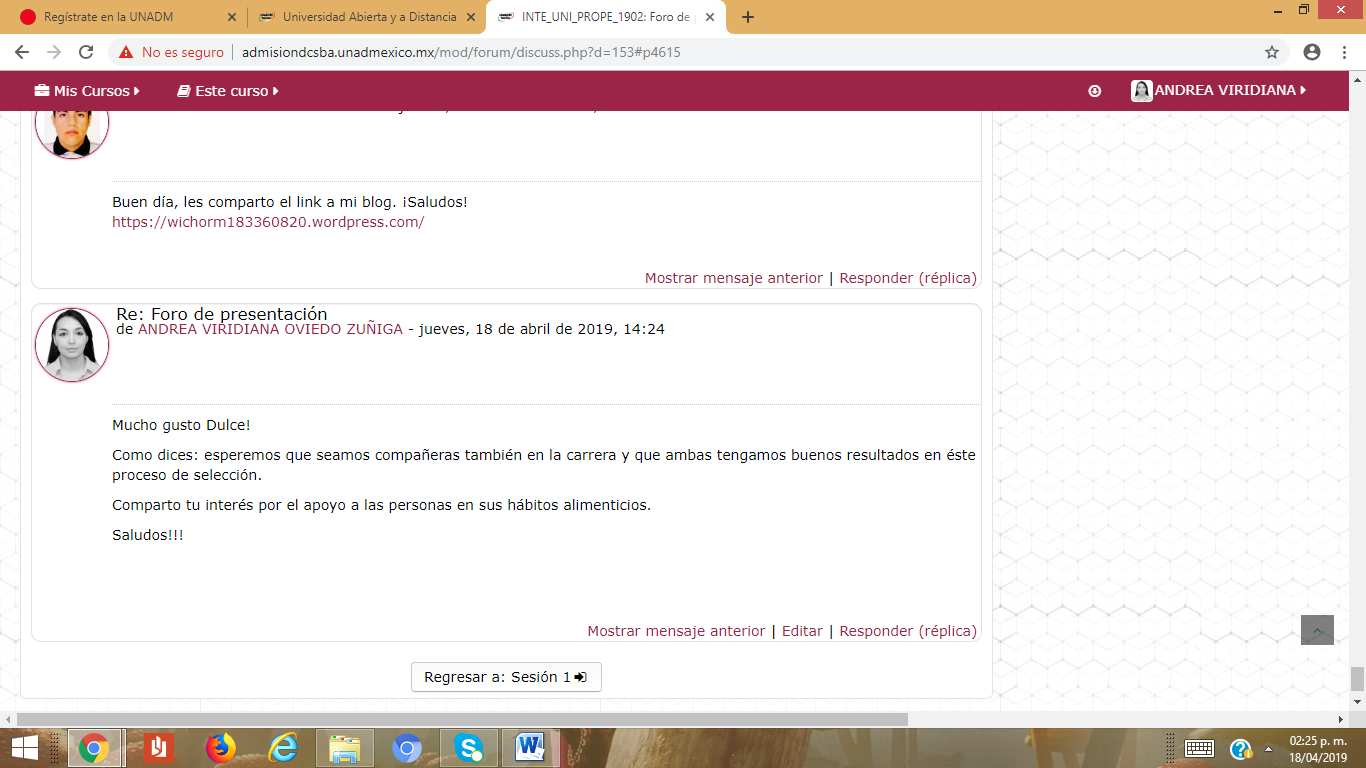1366x768 pixels.
Task: Open the notifications icon in the maroon header
Action: tap(1094, 91)
